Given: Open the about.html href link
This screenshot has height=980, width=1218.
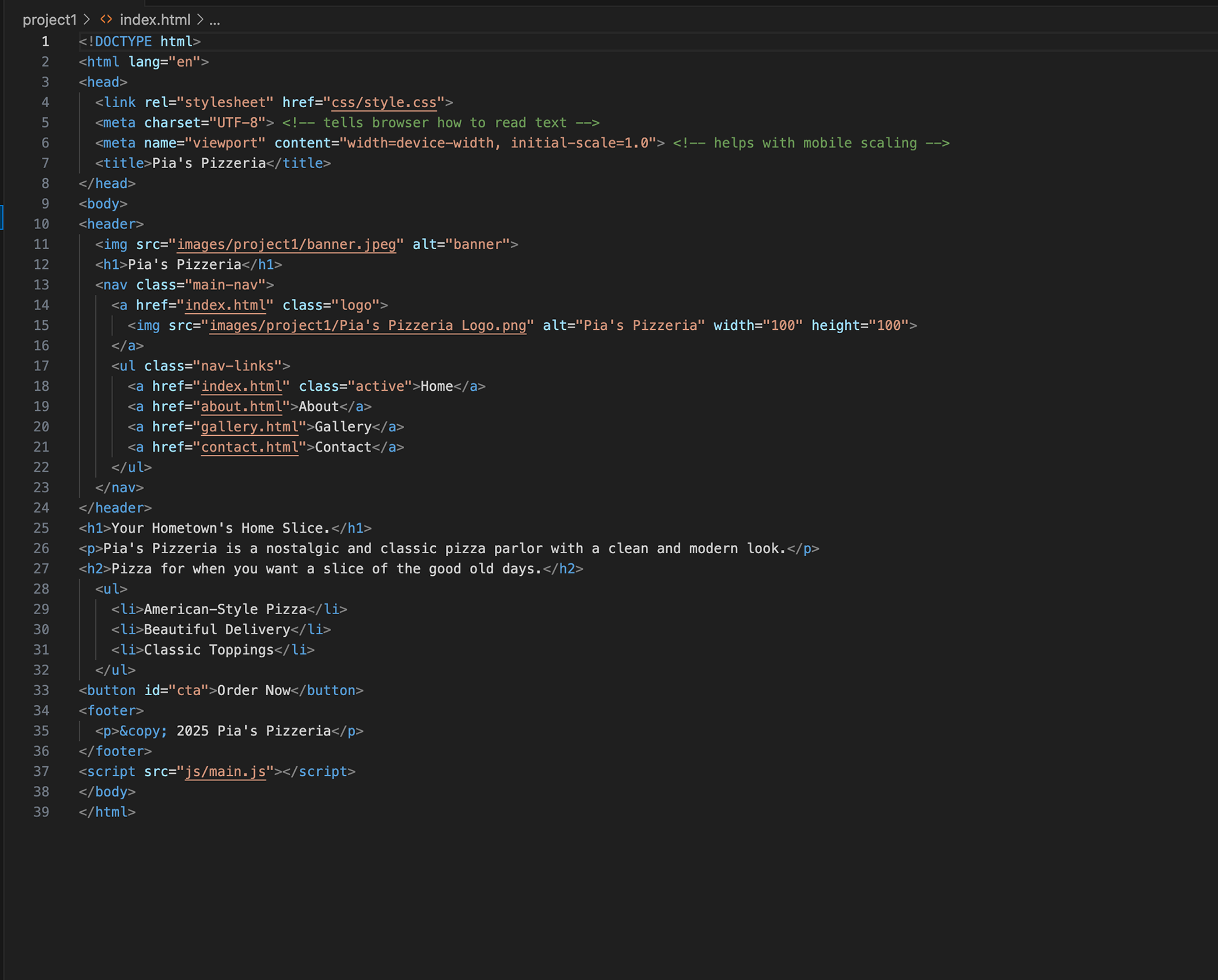Looking at the screenshot, I should (241, 407).
